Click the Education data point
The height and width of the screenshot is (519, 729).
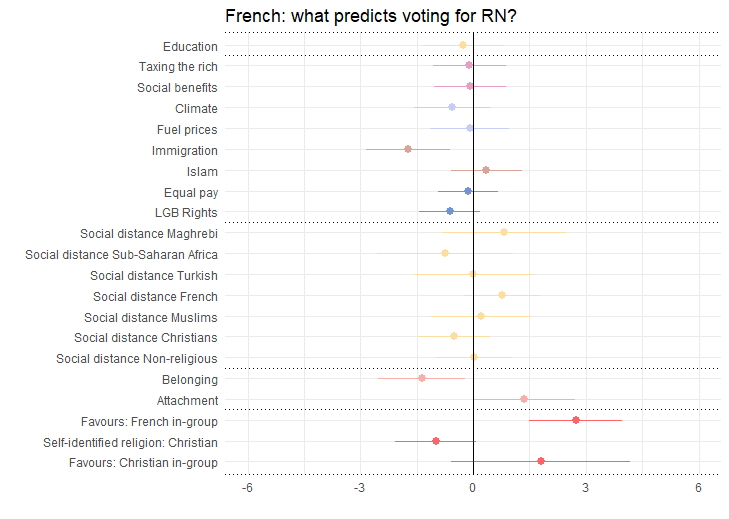click(463, 45)
